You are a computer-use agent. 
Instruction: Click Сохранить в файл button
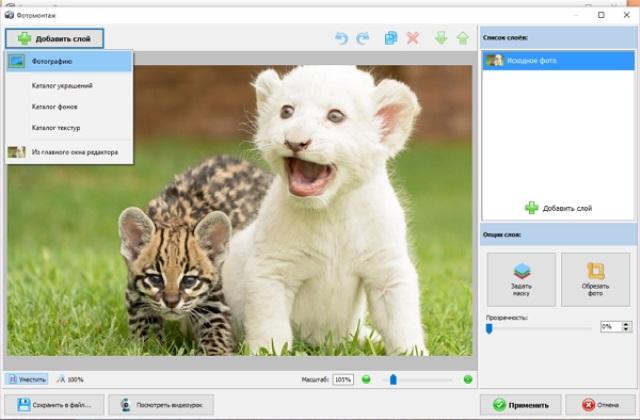pos(54,405)
